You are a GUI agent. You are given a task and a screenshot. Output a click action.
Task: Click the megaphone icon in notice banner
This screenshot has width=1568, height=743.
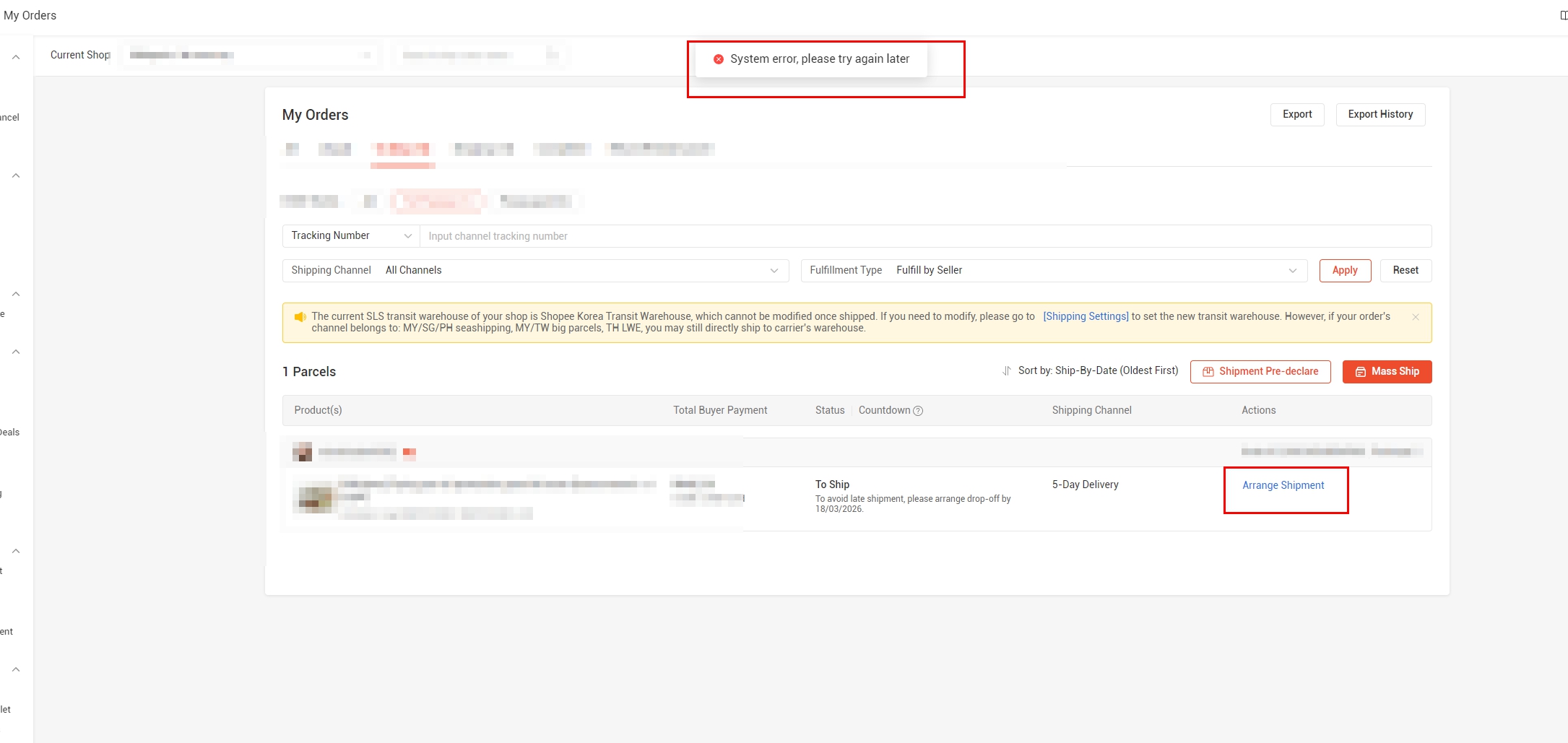coord(300,317)
